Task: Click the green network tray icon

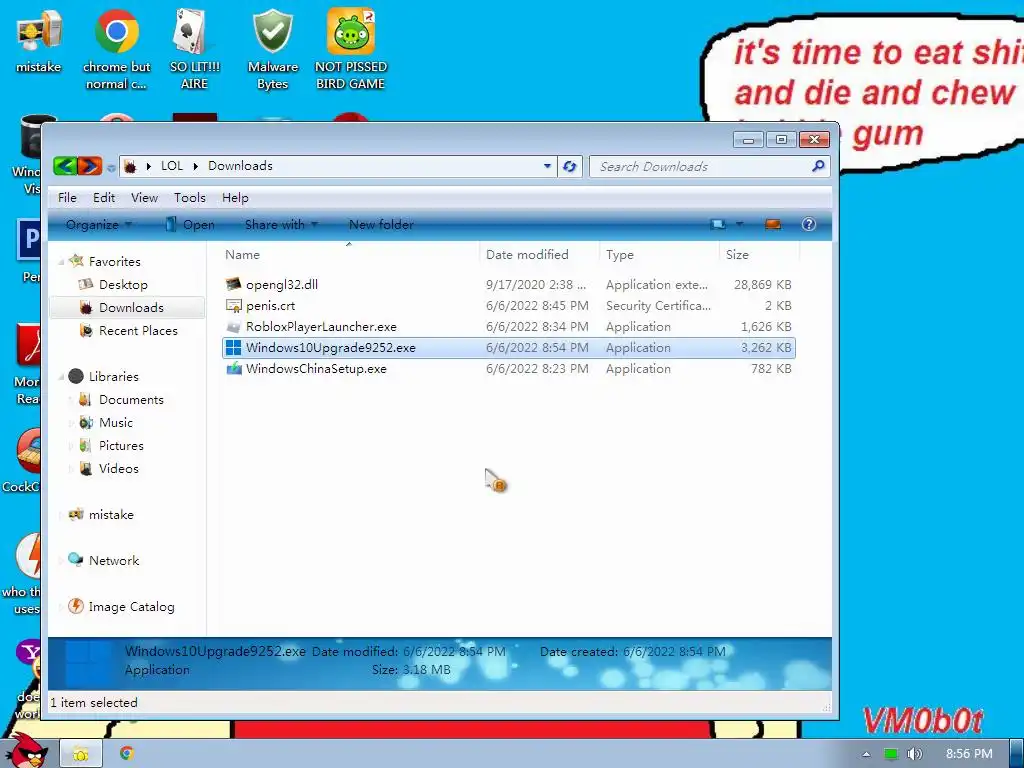Action: point(891,754)
